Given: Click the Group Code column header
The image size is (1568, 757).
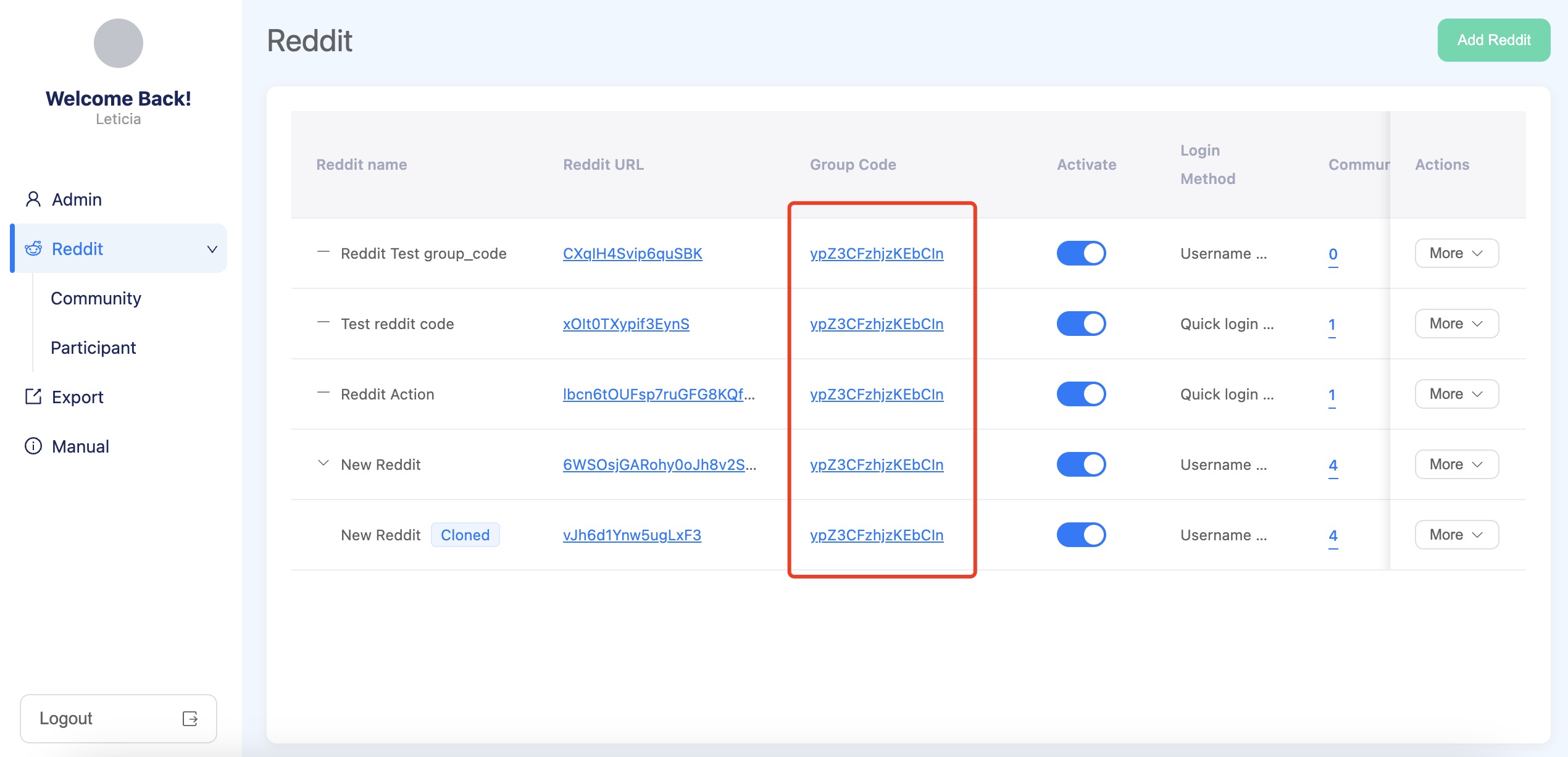Looking at the screenshot, I should coord(853,165).
